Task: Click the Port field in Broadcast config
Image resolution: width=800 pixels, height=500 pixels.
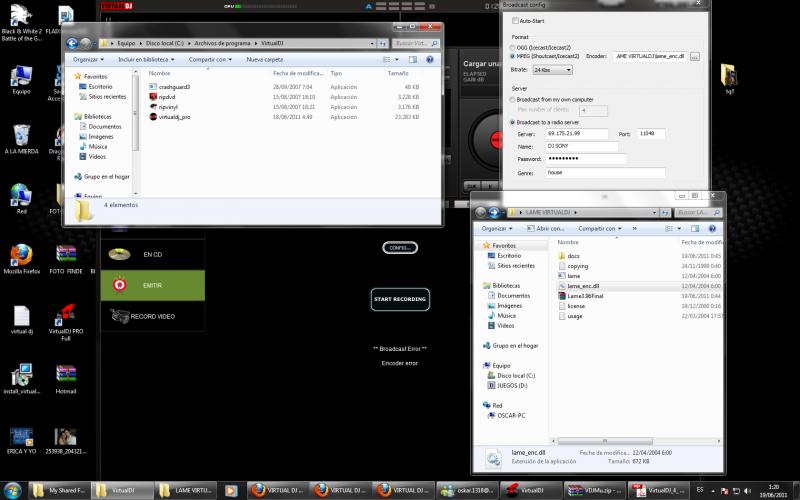Action: [652, 134]
